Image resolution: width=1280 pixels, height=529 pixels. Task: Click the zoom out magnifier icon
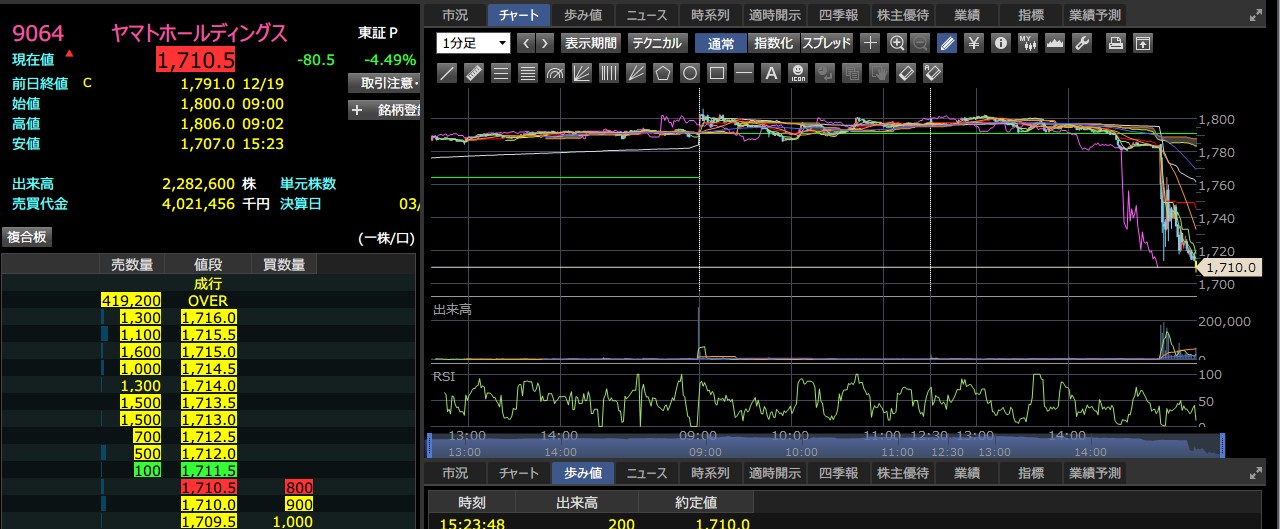pos(920,43)
